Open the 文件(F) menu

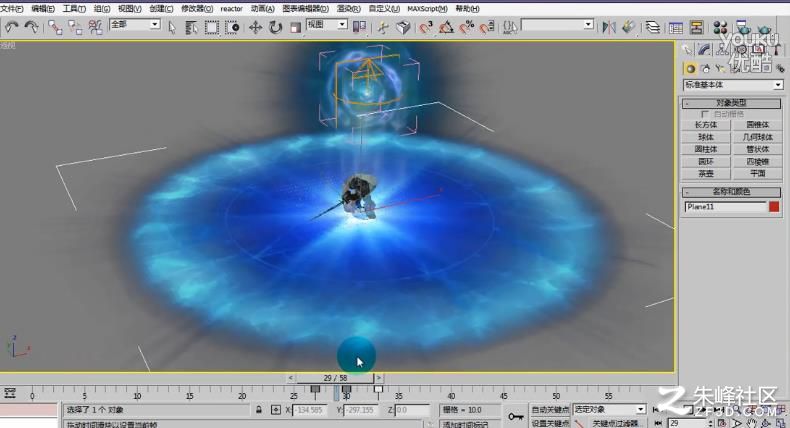[12, 9]
